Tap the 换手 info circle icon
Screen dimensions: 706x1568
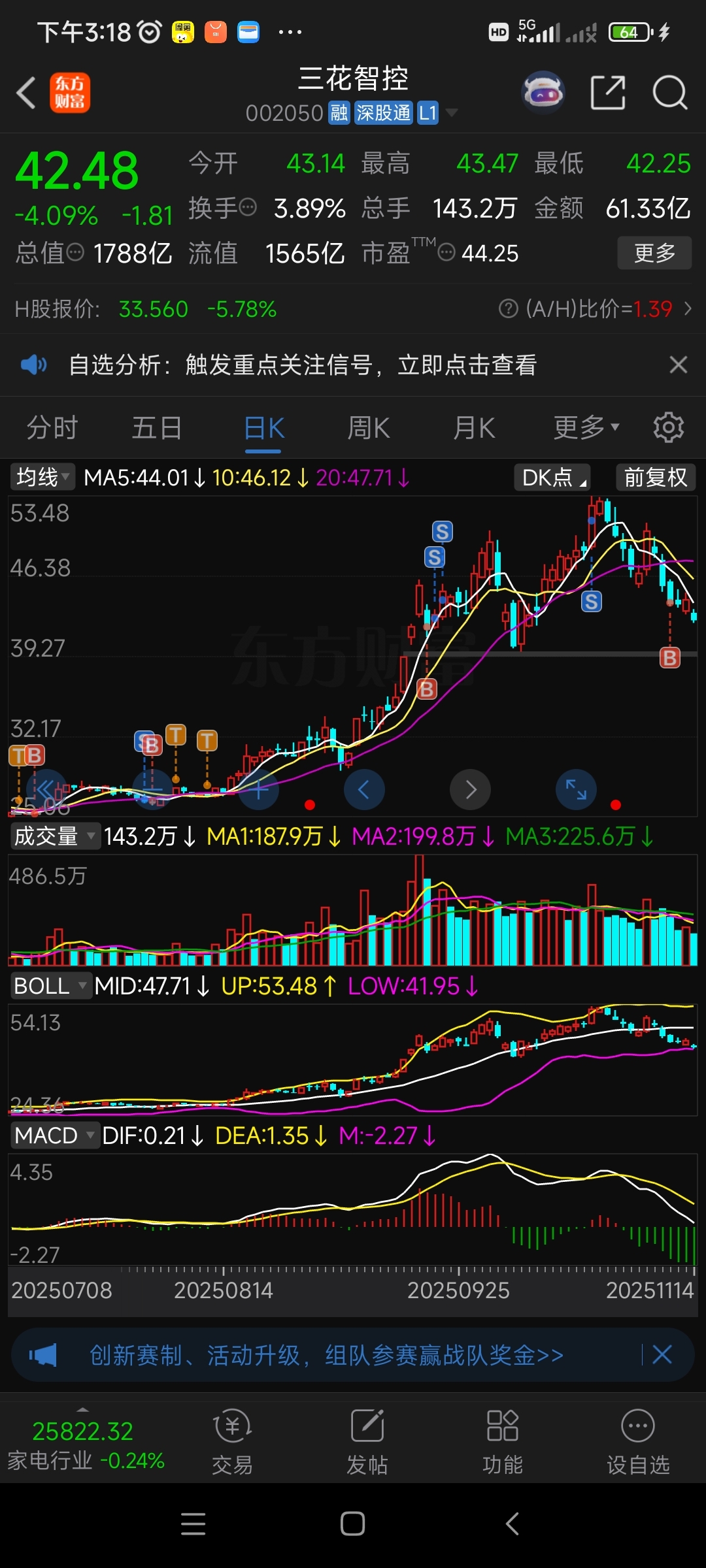[248, 208]
